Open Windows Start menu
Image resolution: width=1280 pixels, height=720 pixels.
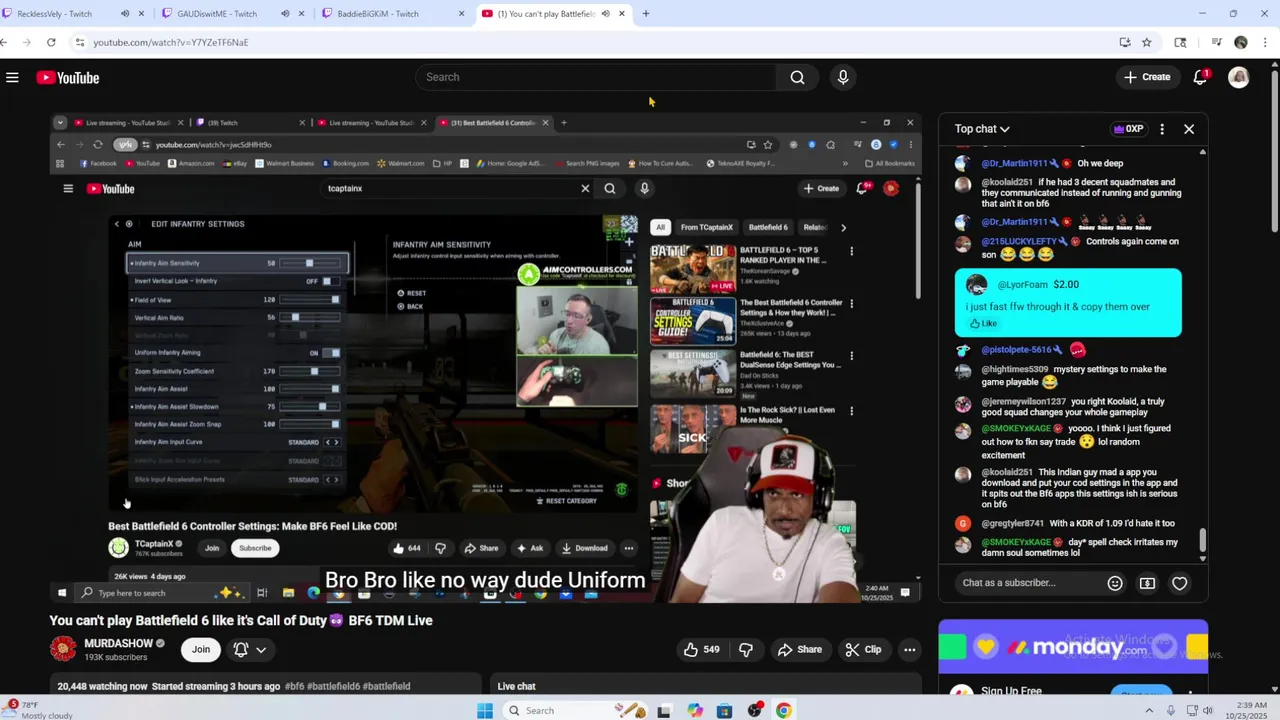click(x=485, y=711)
